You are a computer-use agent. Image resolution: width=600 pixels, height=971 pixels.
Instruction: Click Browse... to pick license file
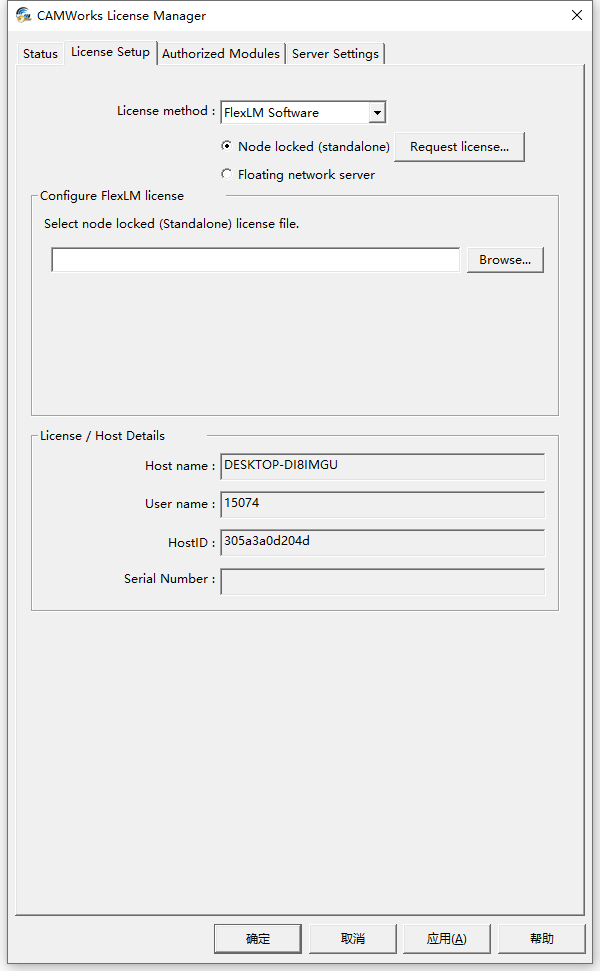505,259
